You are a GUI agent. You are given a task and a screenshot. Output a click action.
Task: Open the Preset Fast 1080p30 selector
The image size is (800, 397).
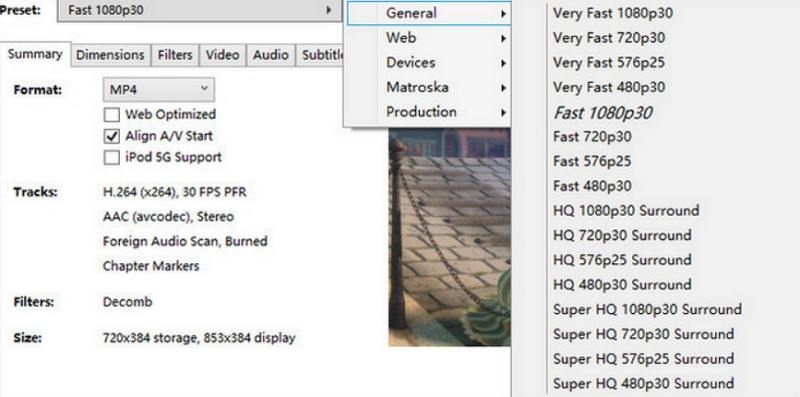click(199, 10)
